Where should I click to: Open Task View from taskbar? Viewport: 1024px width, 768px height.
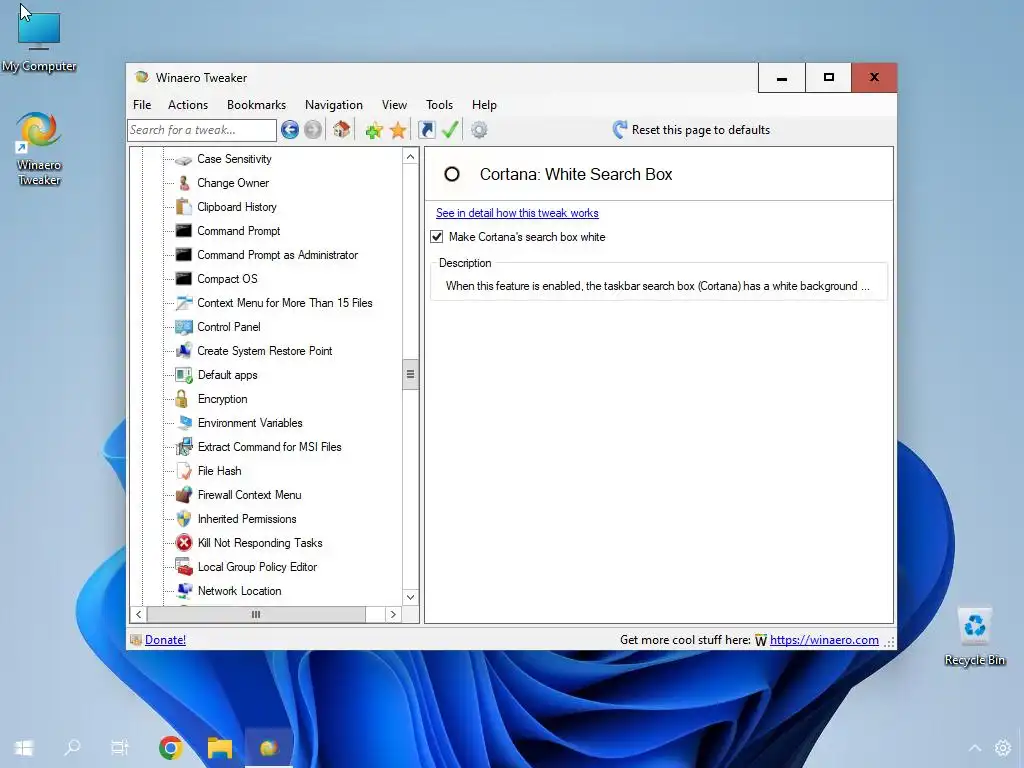coord(120,747)
